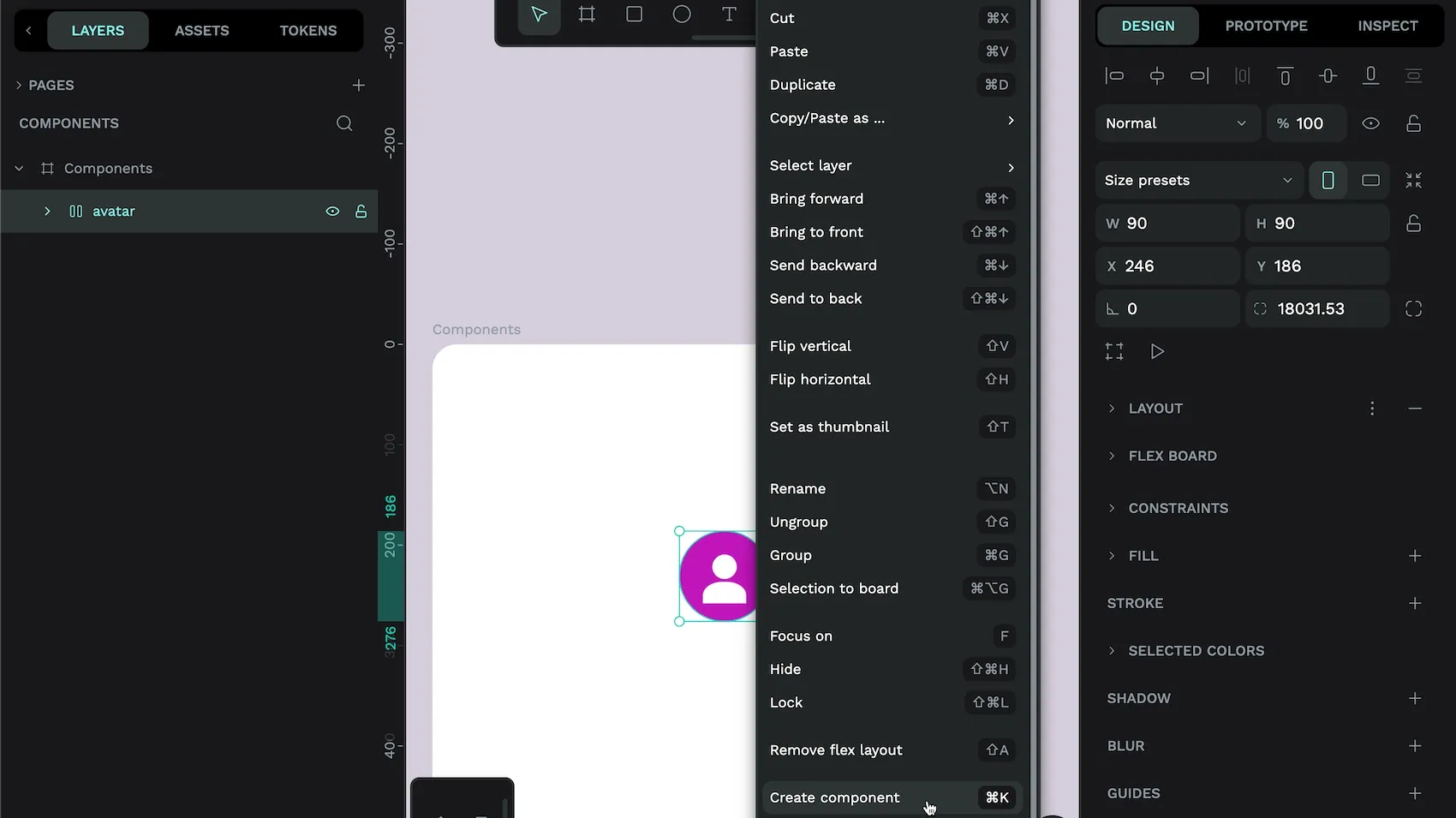Click Flip horizontal in the menu
Viewport: 1456px width, 818px height.
820,379
